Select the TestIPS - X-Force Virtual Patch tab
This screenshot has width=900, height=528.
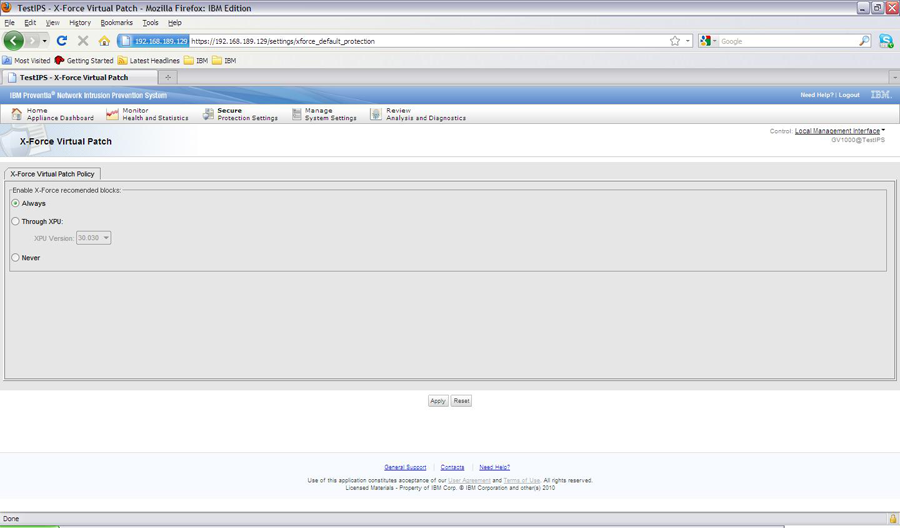point(79,77)
